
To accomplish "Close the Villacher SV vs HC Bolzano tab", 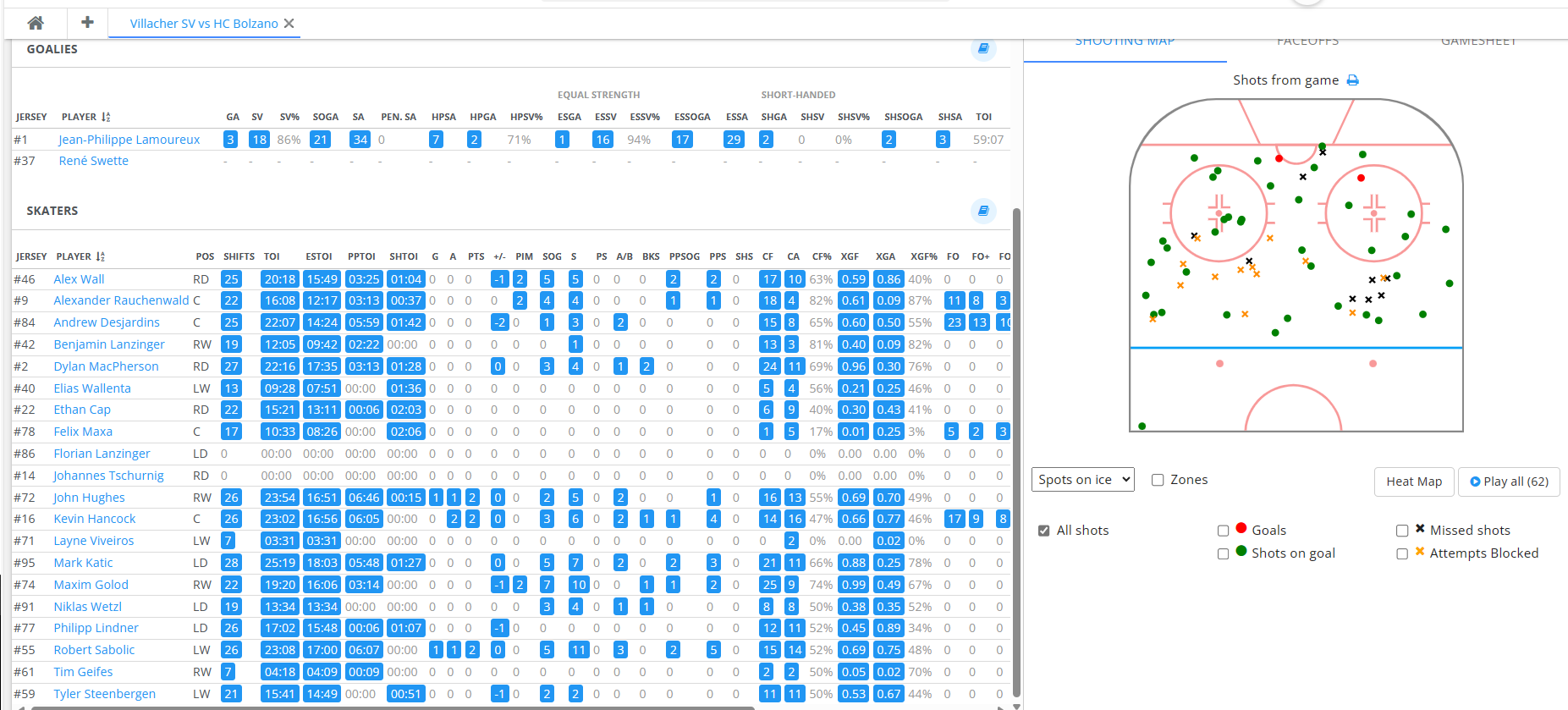I will tap(289, 24).
